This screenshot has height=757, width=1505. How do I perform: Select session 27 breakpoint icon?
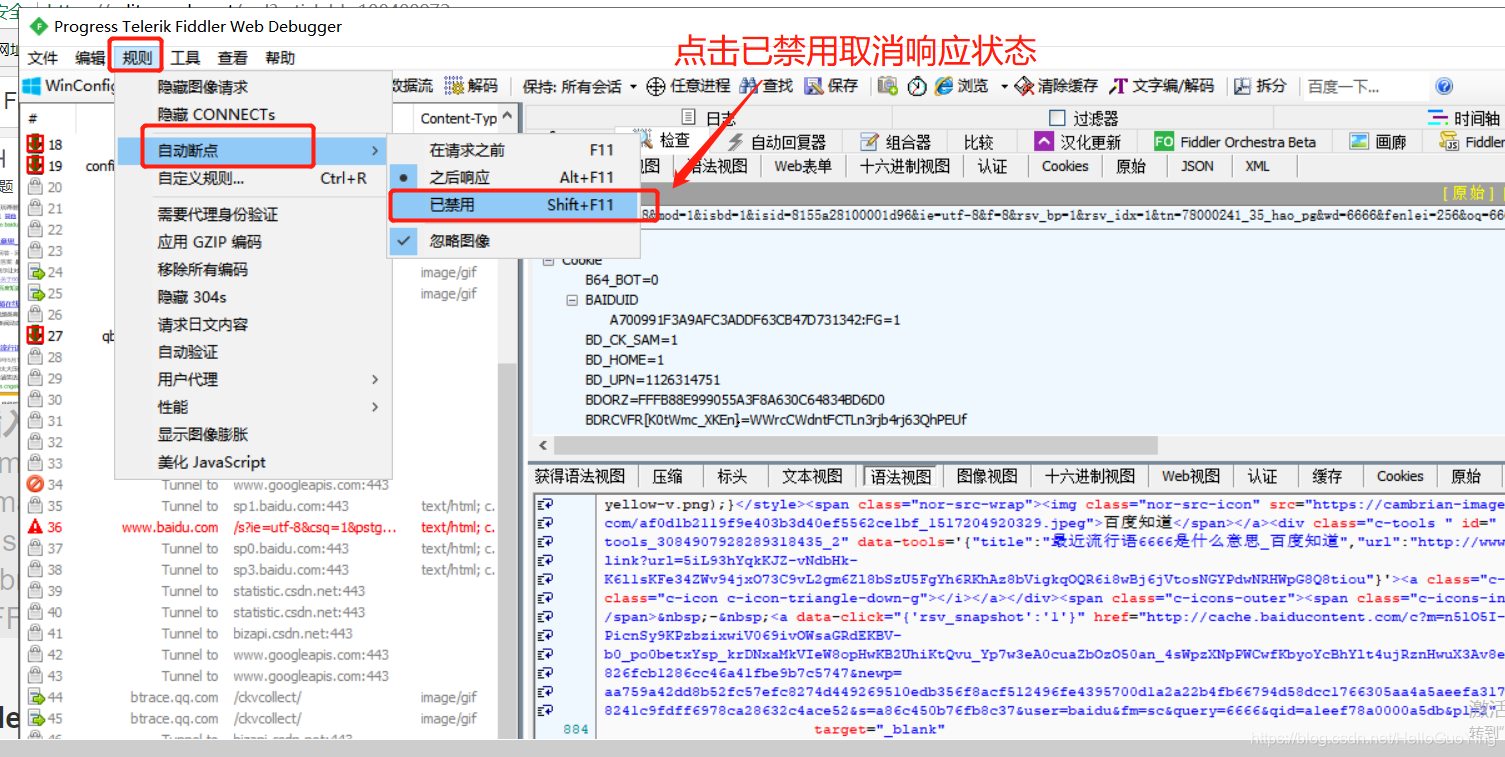(35, 335)
